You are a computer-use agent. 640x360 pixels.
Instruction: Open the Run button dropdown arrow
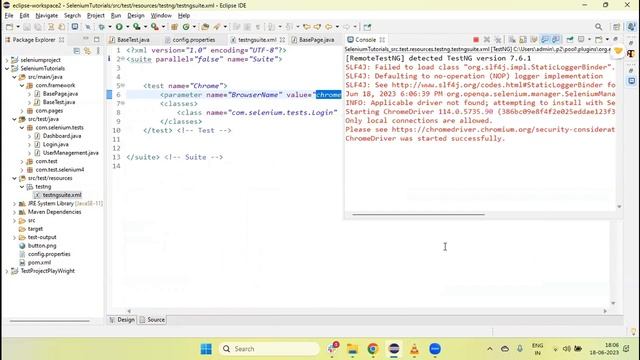tap(127, 27)
